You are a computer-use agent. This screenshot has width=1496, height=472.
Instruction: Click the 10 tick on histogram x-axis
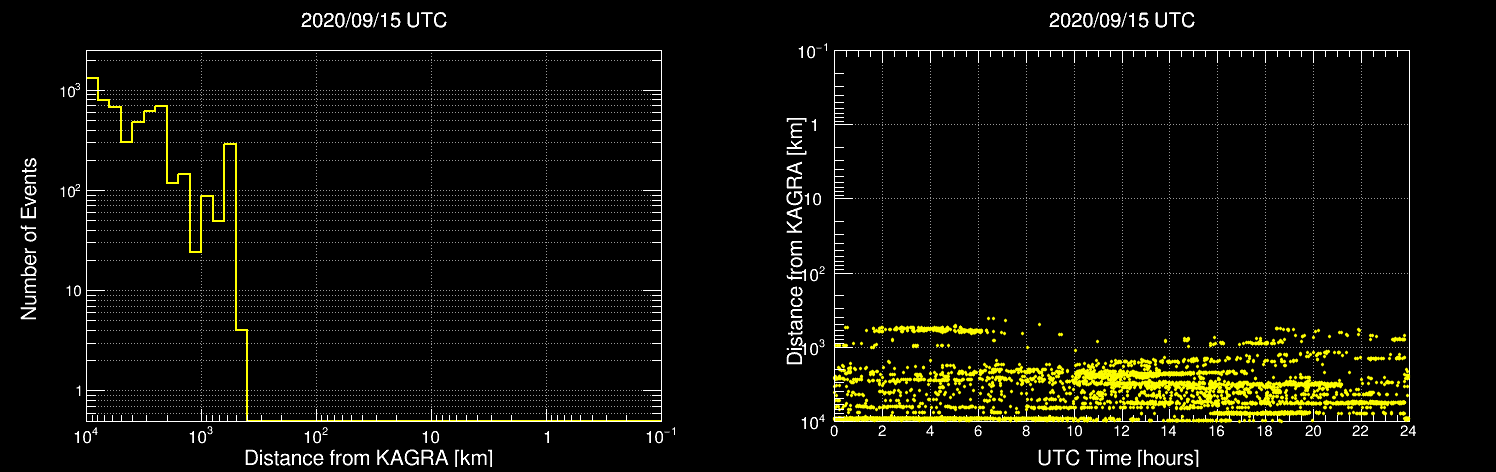[x=431, y=435]
